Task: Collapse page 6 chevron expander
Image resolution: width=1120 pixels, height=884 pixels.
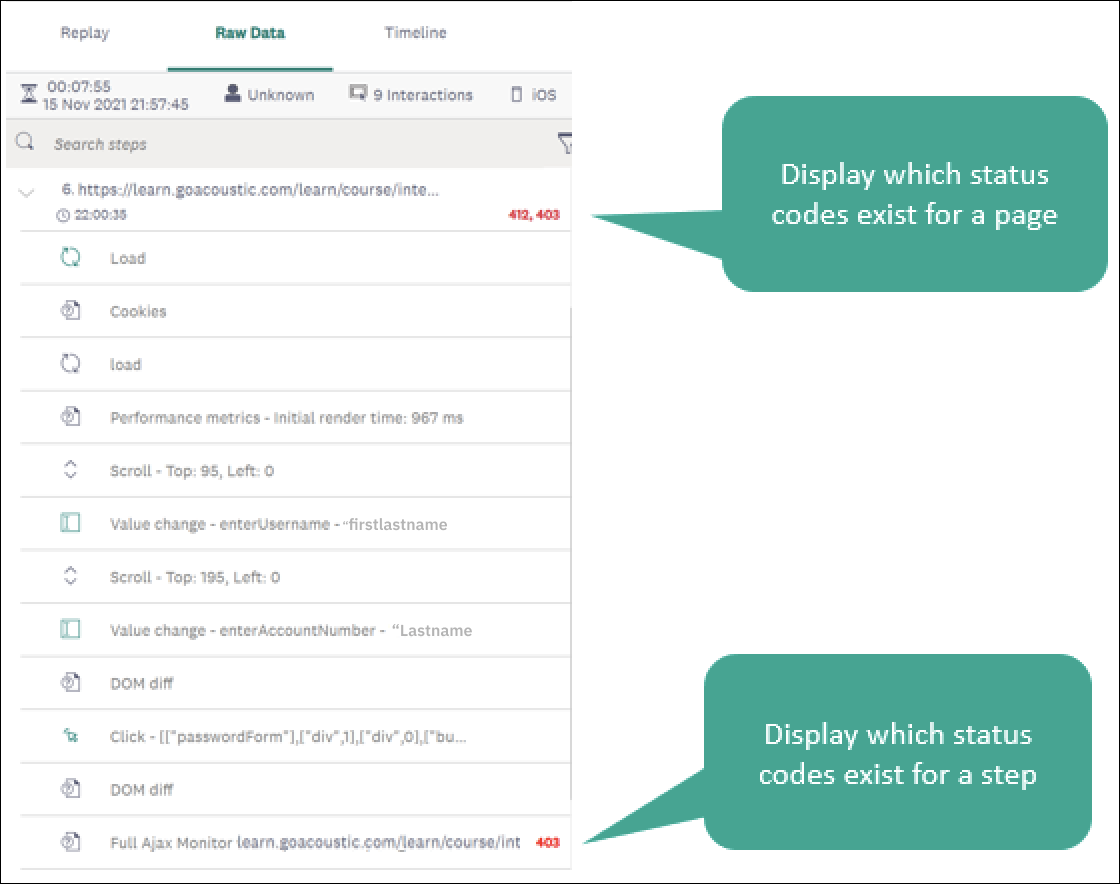Action: (27, 193)
